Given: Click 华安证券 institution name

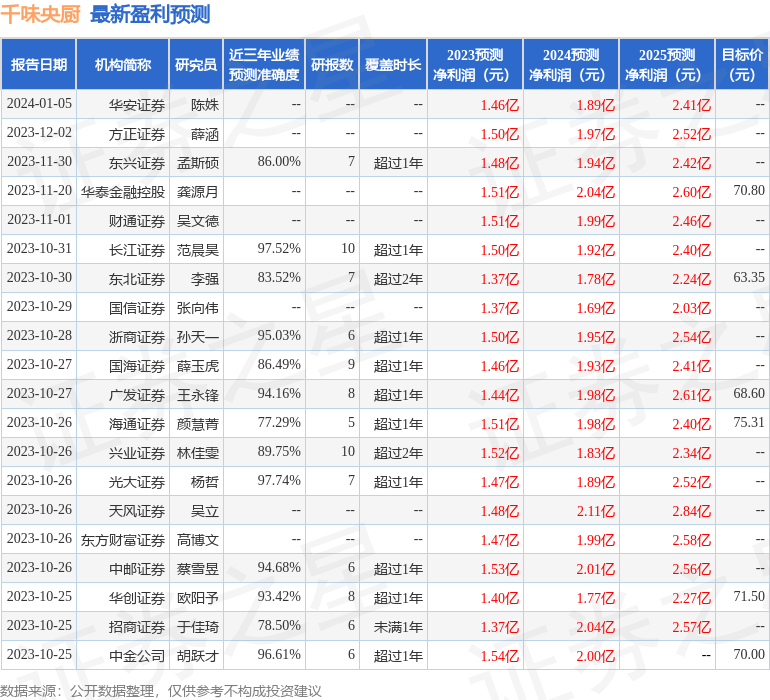Looking at the screenshot, I should click(x=137, y=105).
